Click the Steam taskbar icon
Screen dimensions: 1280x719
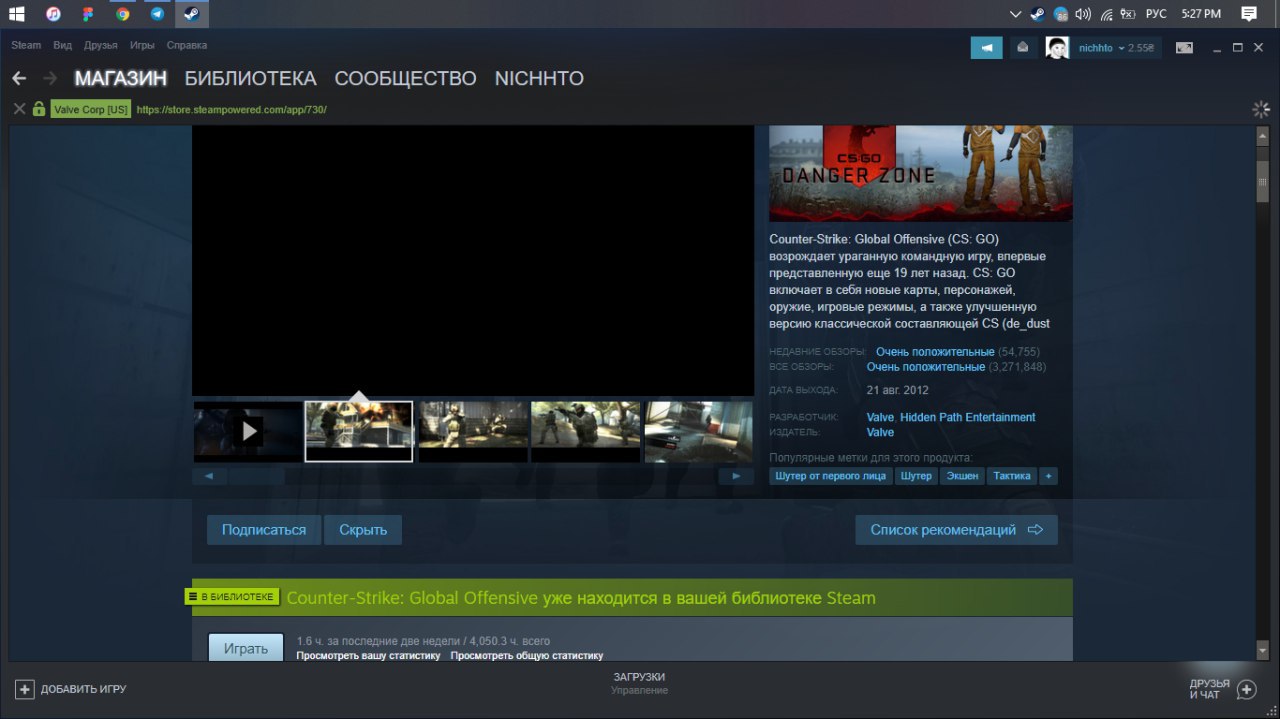(192, 14)
